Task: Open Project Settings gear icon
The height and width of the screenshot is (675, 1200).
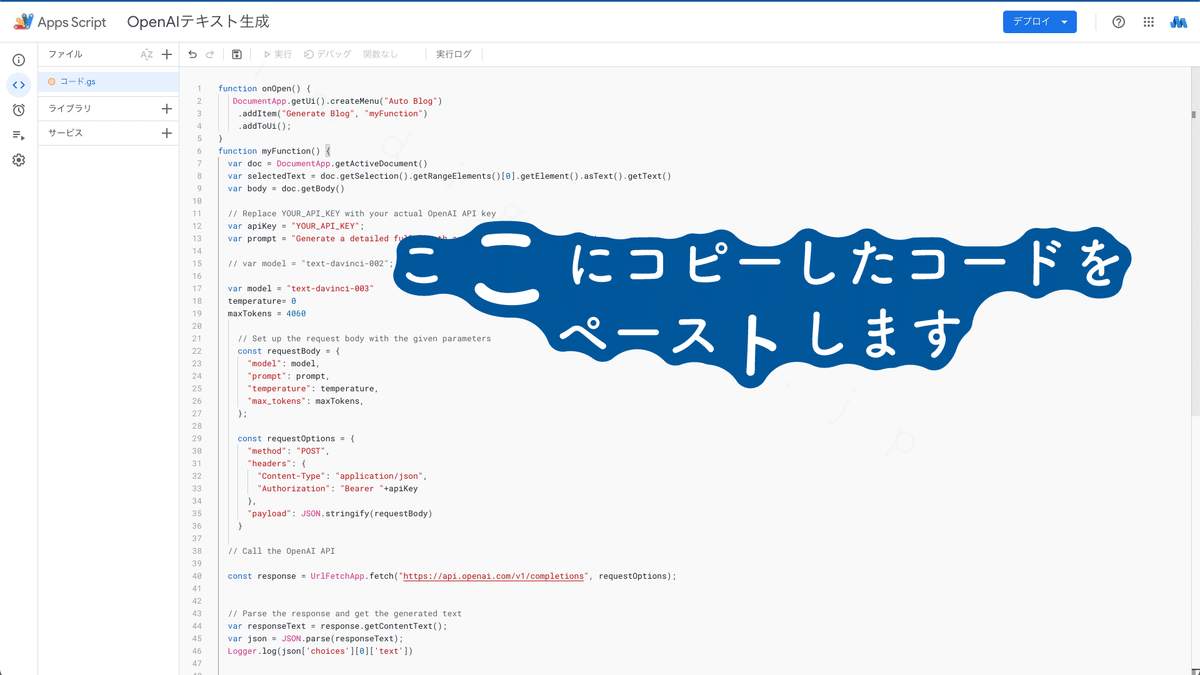Action: [18, 160]
